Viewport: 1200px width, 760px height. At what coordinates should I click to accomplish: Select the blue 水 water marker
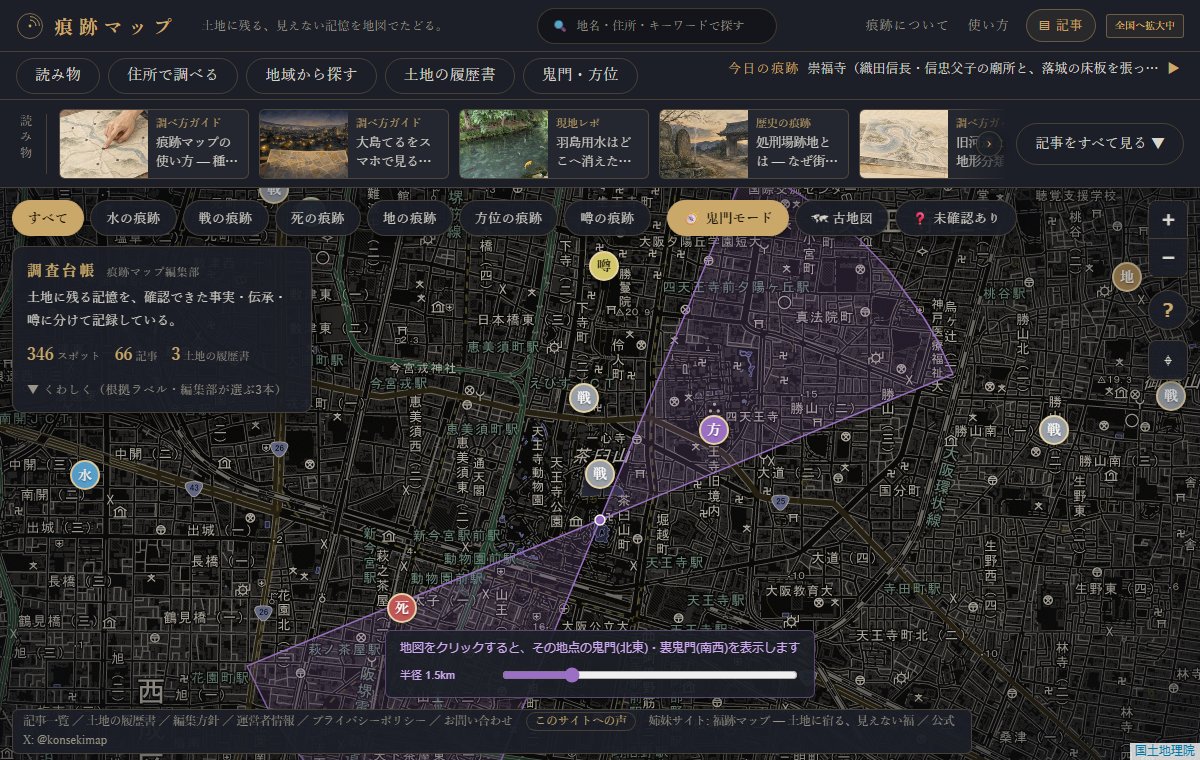pyautogui.click(x=85, y=475)
